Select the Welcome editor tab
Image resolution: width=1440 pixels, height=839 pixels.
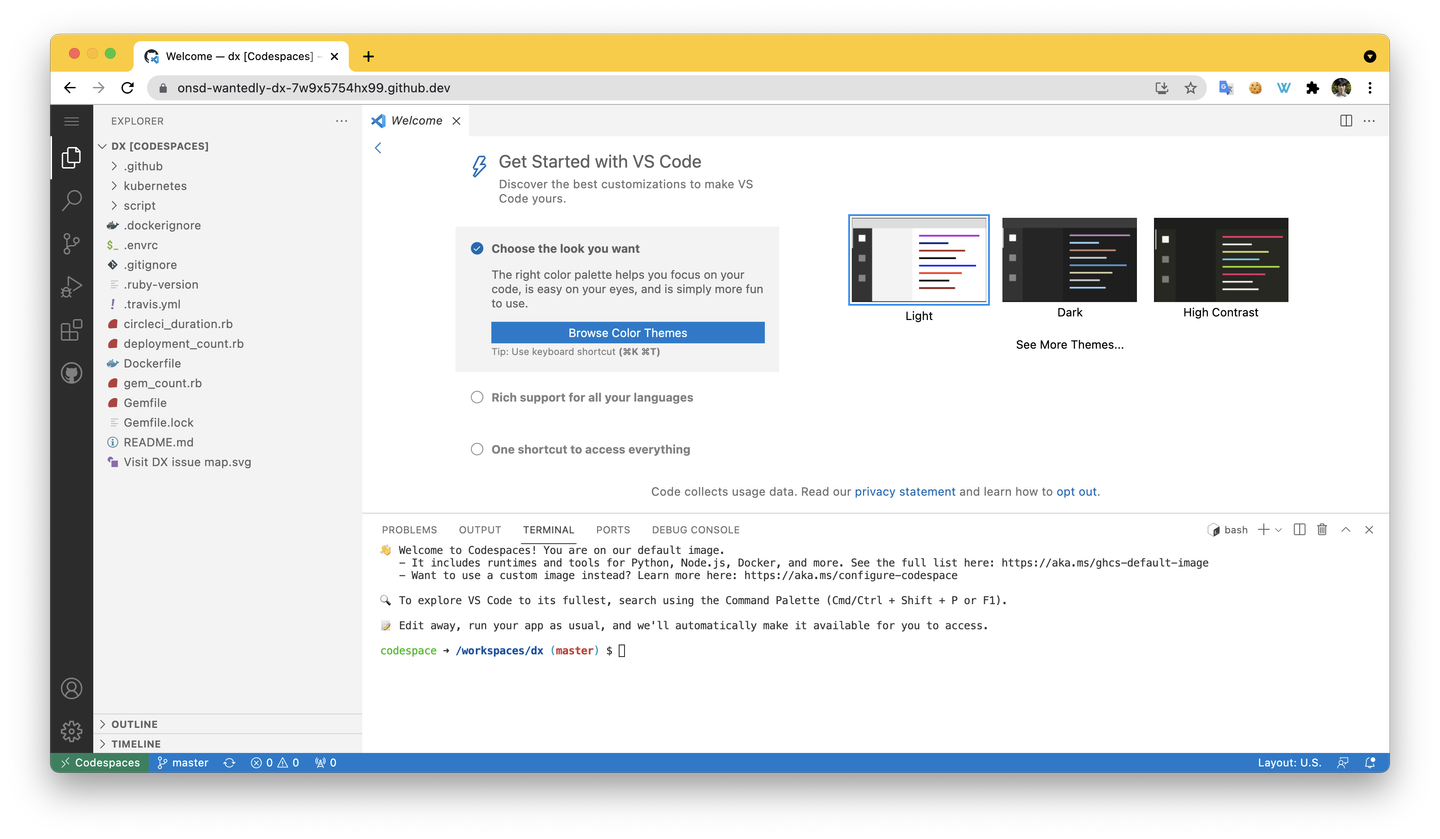coord(416,121)
